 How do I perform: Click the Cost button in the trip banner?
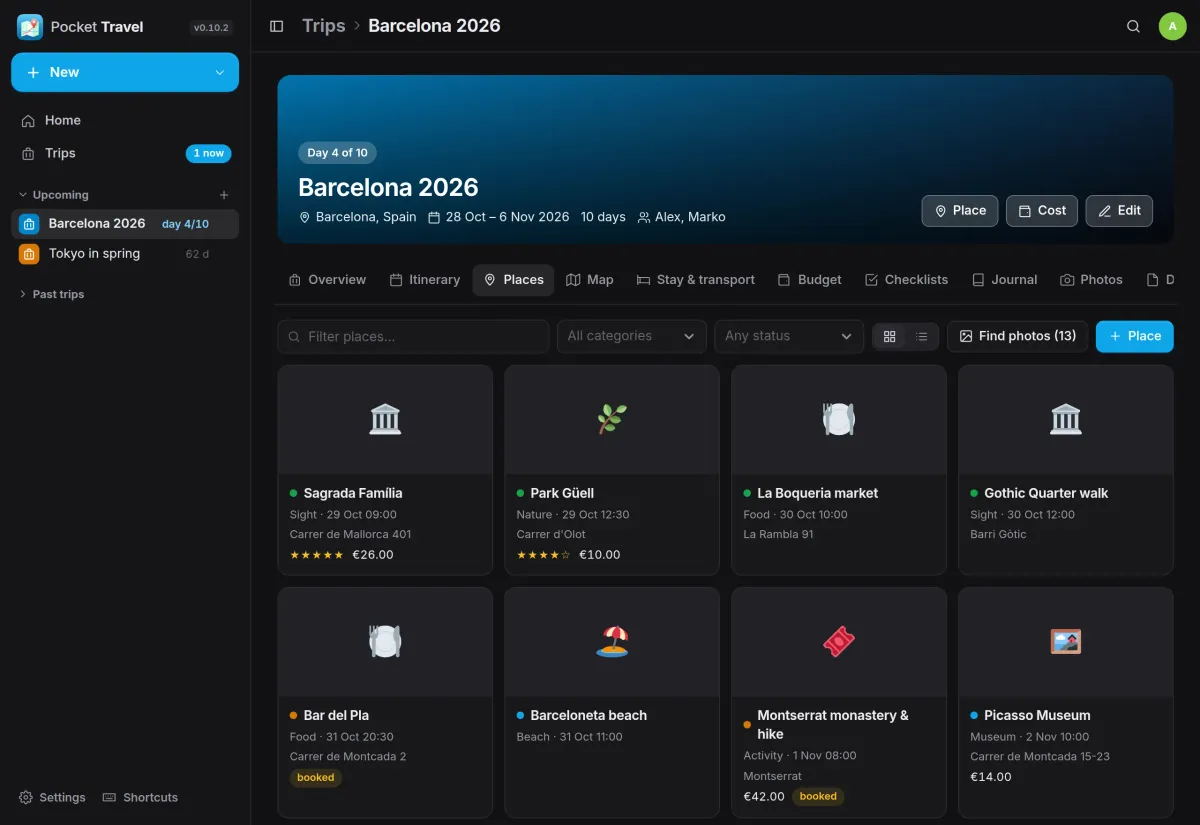point(1042,211)
